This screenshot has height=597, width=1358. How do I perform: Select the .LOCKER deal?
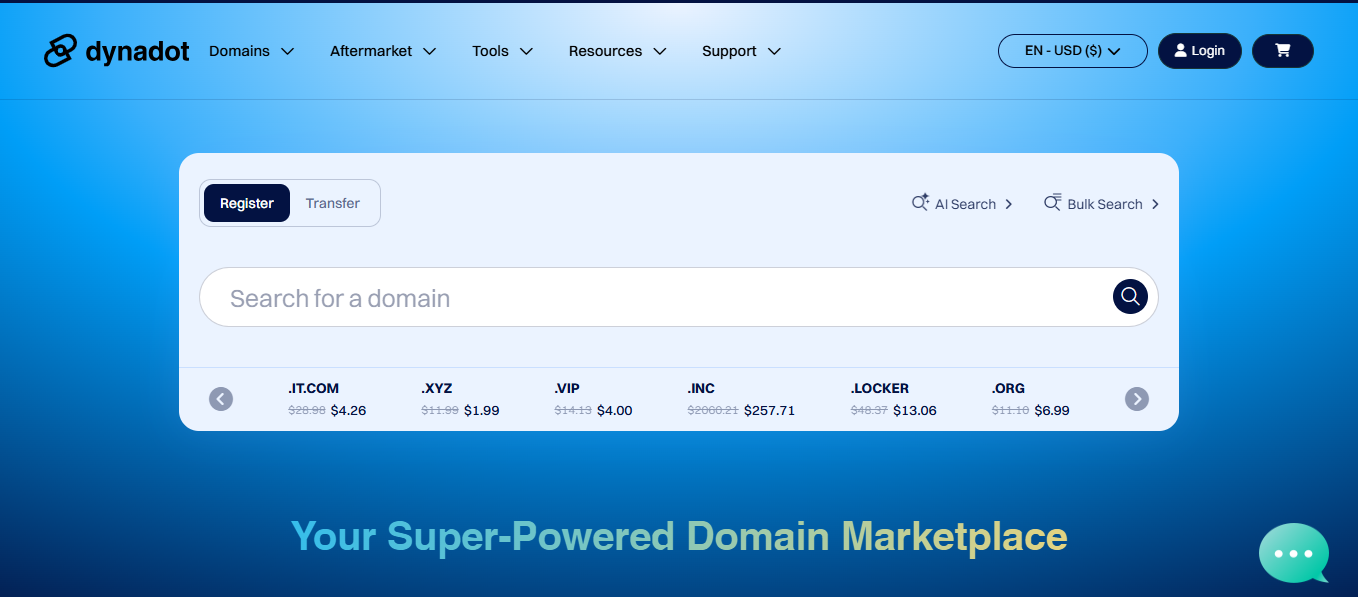[894, 399]
